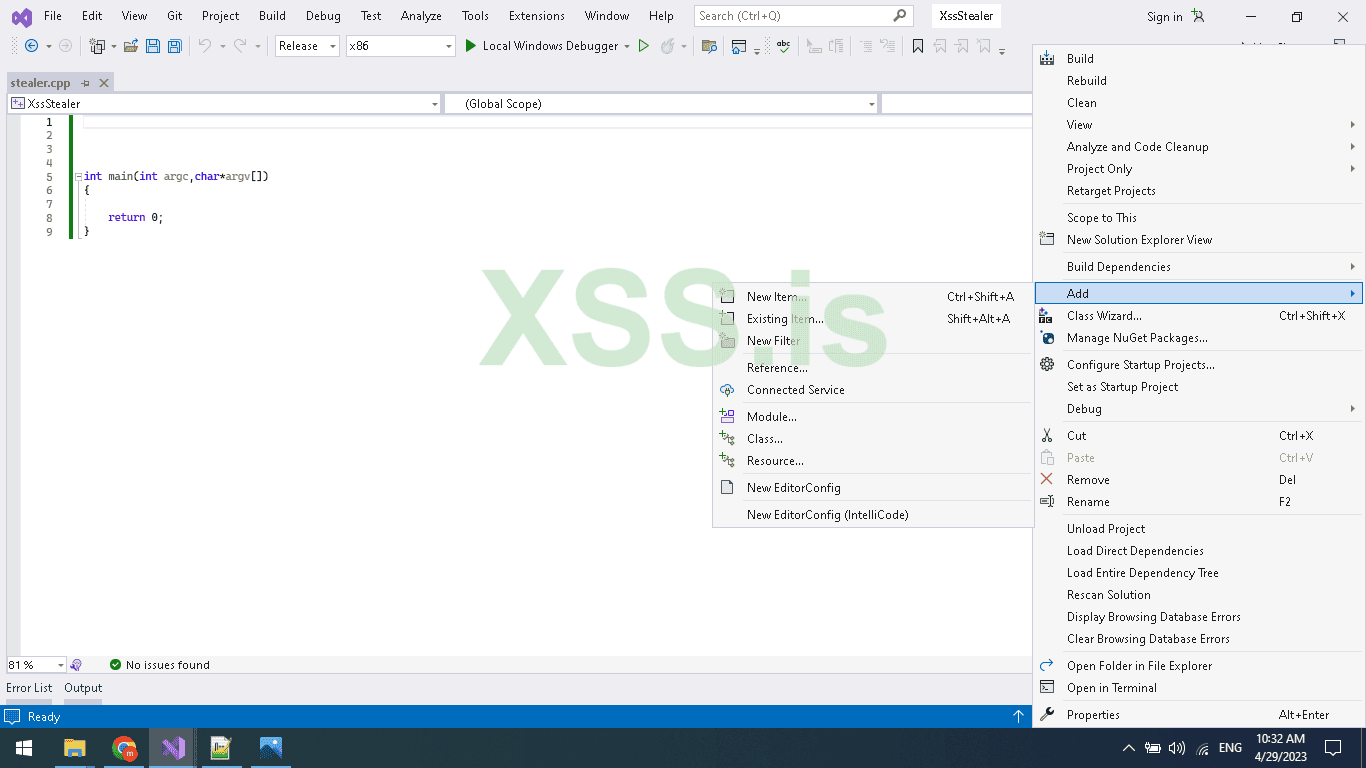
Task: Click Properties in the context menu
Action: coord(1198,715)
